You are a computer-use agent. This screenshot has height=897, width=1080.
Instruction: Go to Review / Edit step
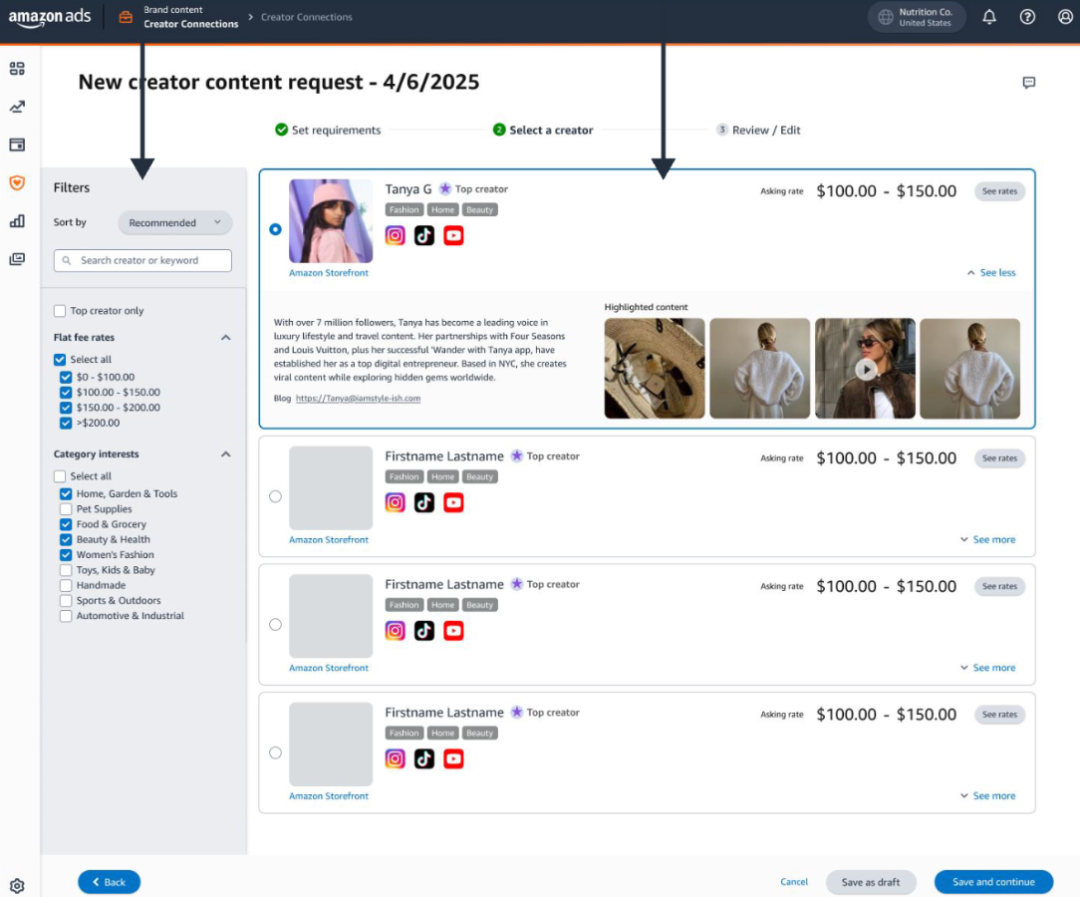tap(758, 130)
